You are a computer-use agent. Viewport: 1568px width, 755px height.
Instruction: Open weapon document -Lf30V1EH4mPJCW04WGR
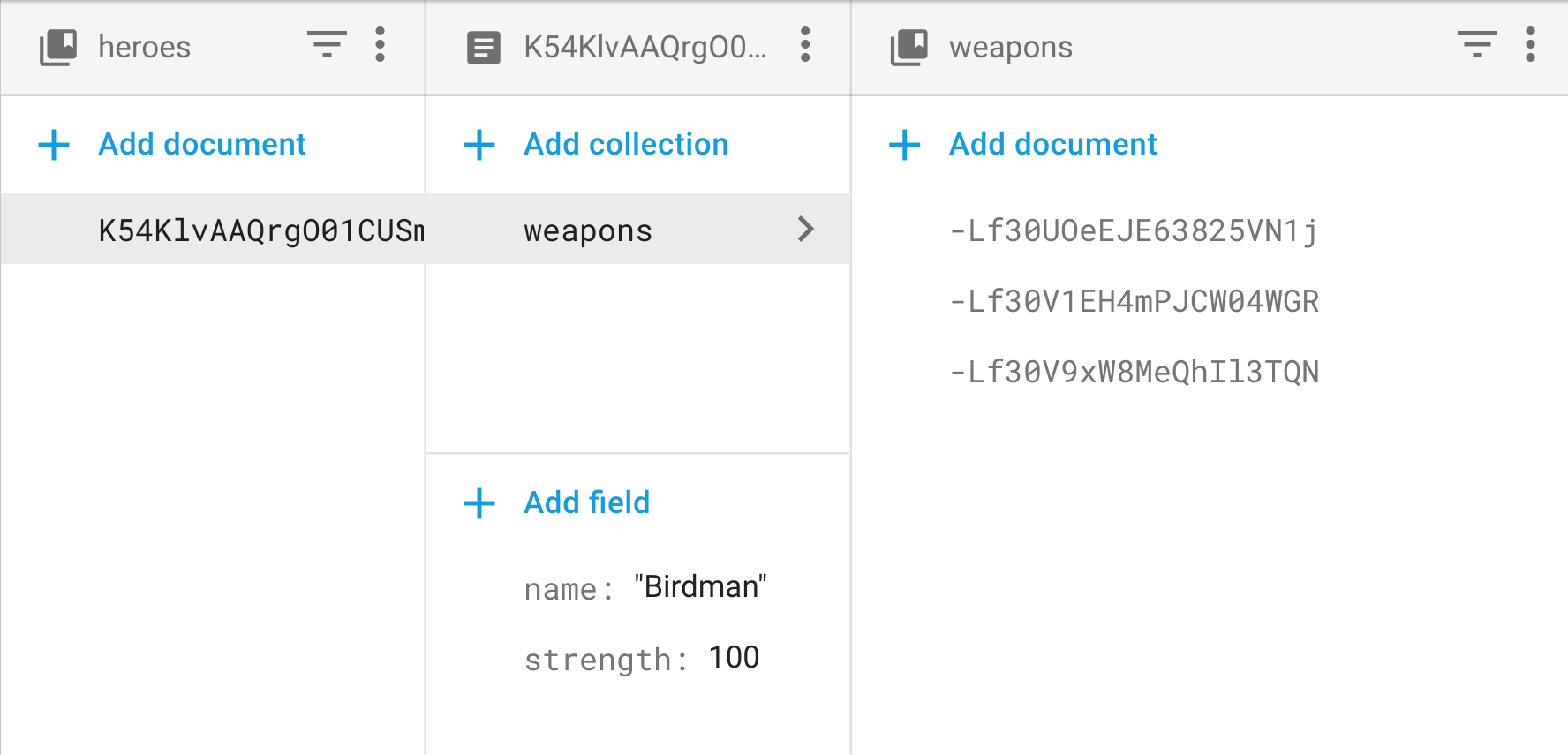tap(1134, 301)
